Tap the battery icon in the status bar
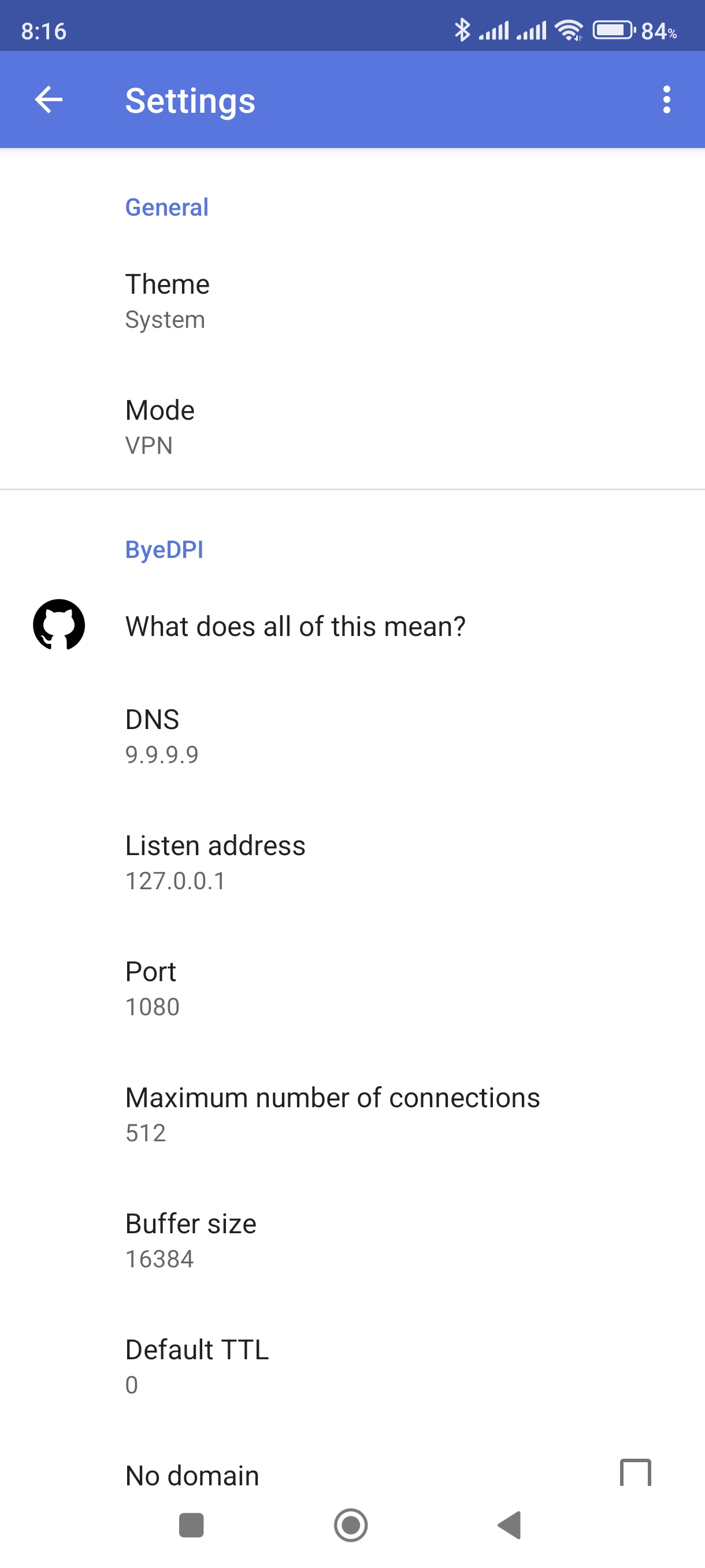705x1568 pixels. coord(613,30)
